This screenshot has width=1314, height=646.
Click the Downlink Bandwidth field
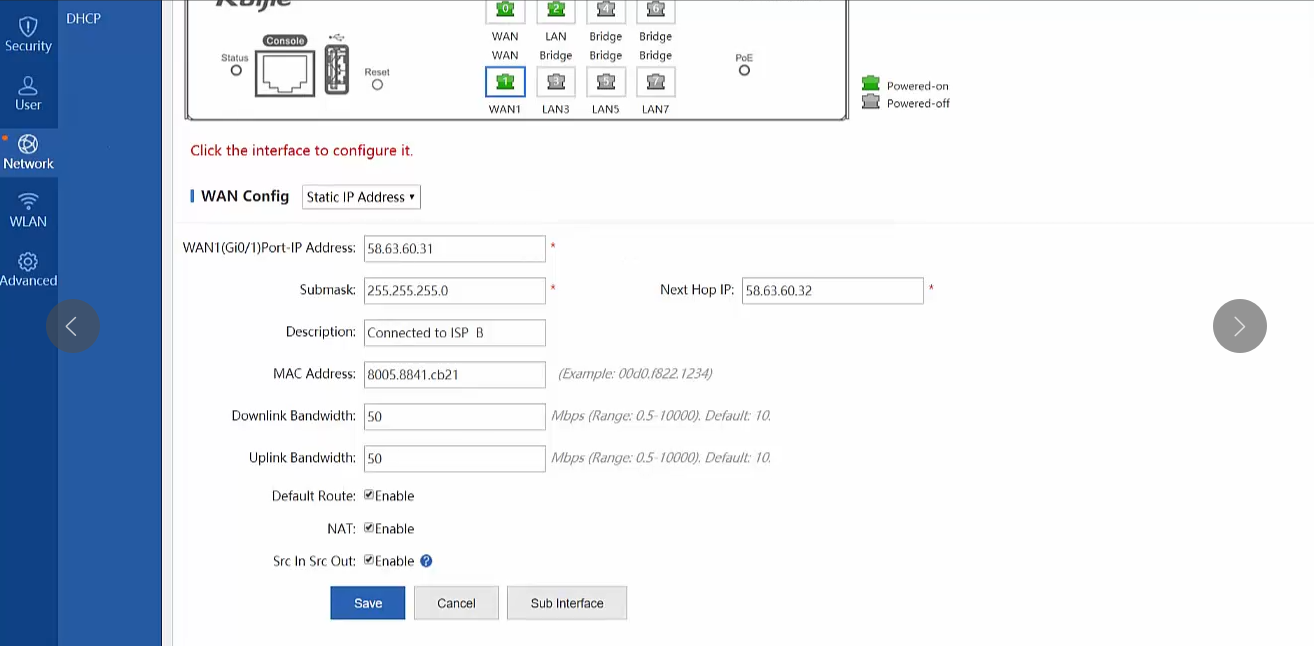click(455, 416)
